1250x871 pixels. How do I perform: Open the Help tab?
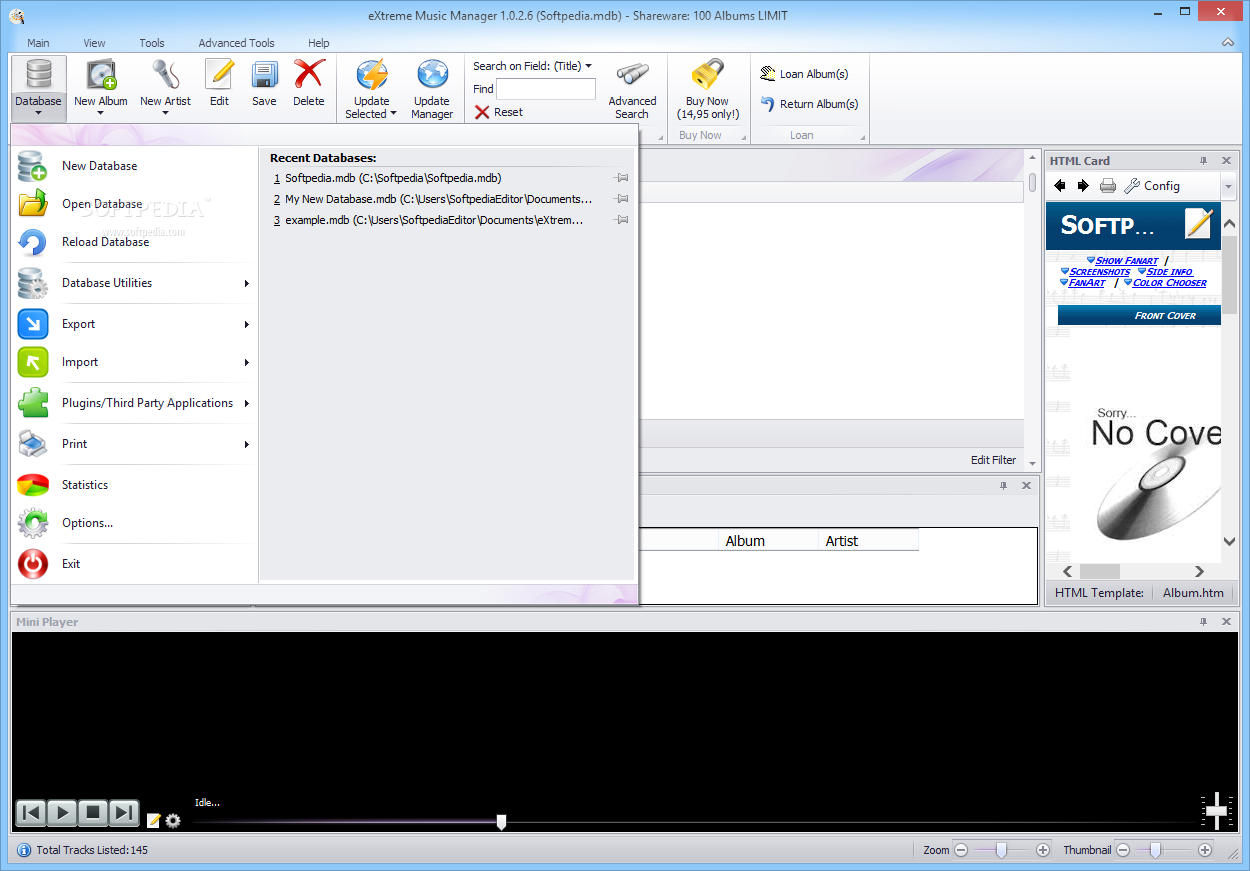click(319, 43)
